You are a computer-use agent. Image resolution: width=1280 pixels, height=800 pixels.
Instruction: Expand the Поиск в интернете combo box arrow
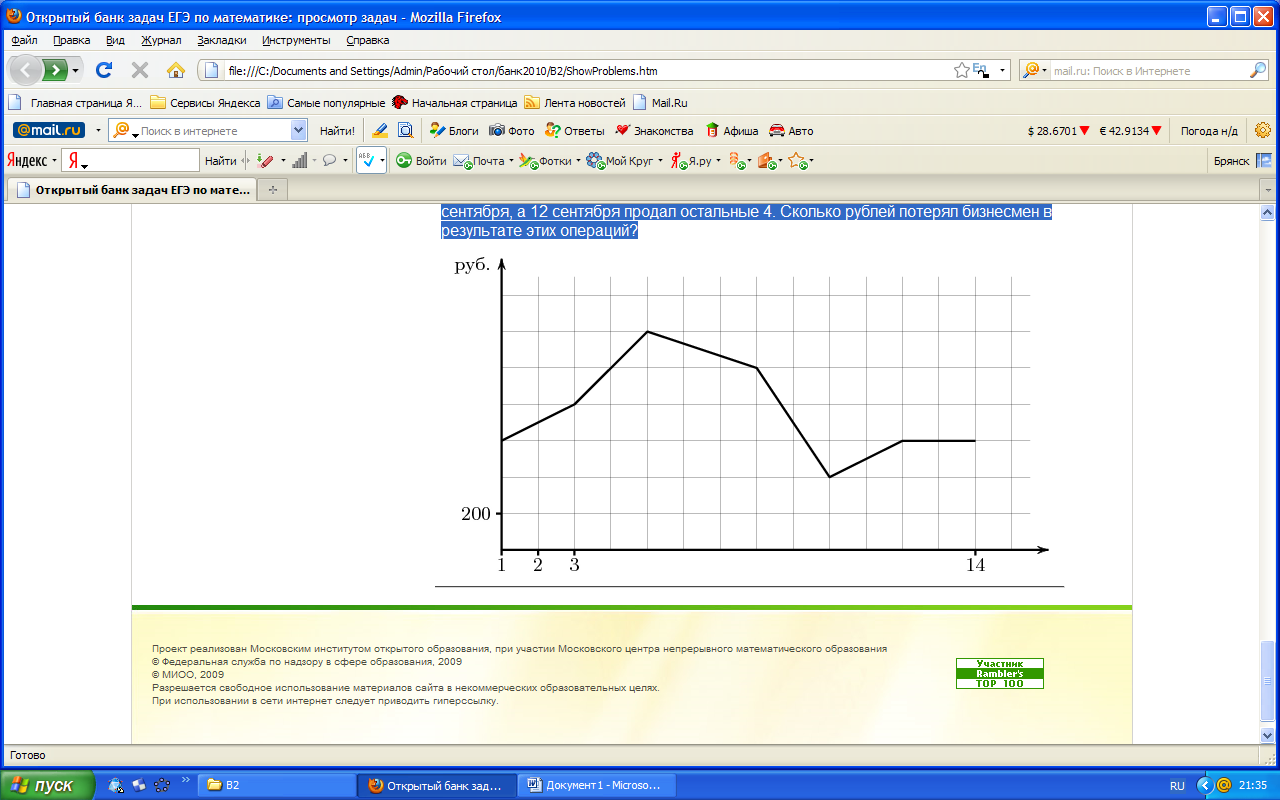click(298, 130)
